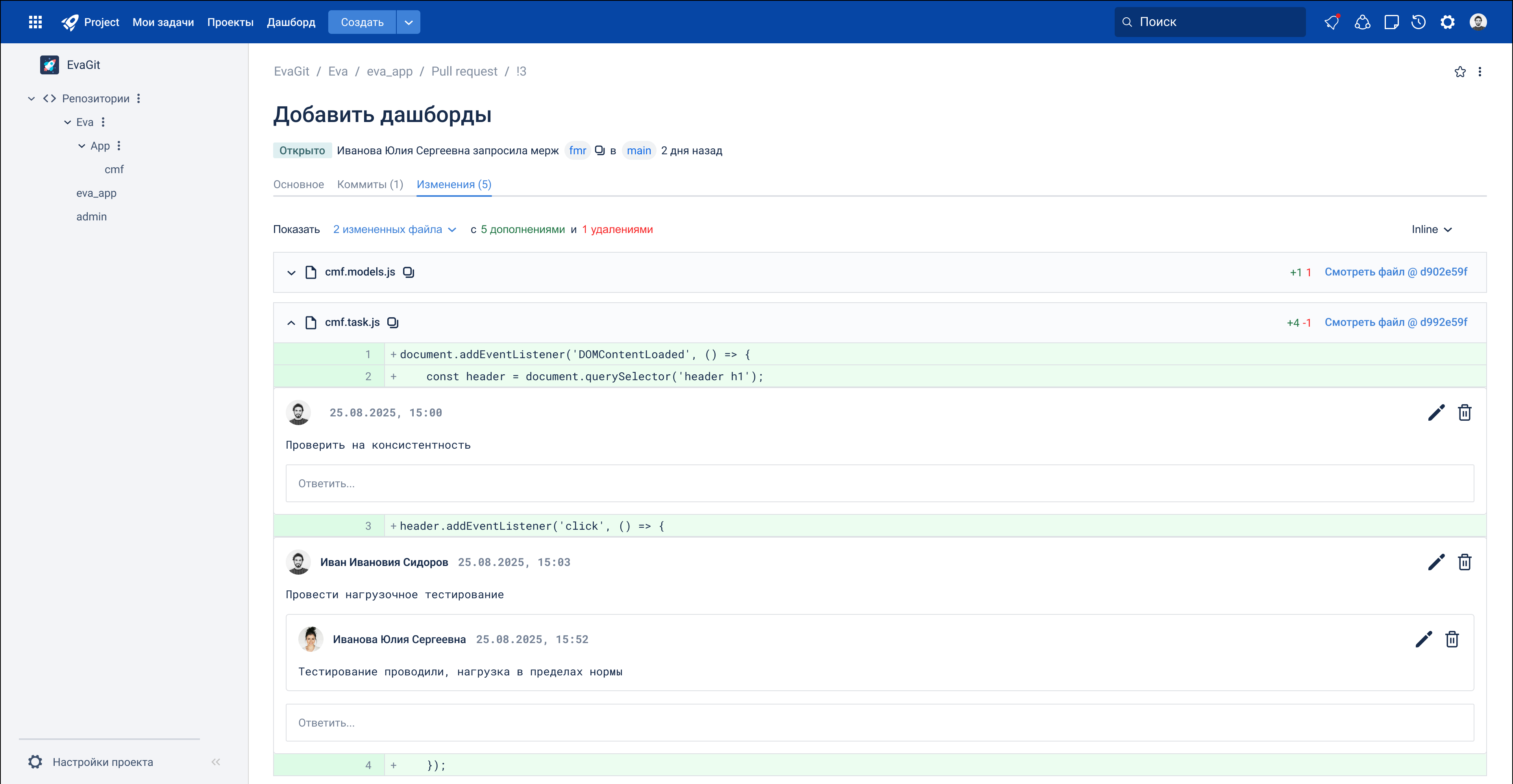Screen dimensions: 1513x784
Task: Open Мои задачи in the top menu
Action: [x=163, y=22]
